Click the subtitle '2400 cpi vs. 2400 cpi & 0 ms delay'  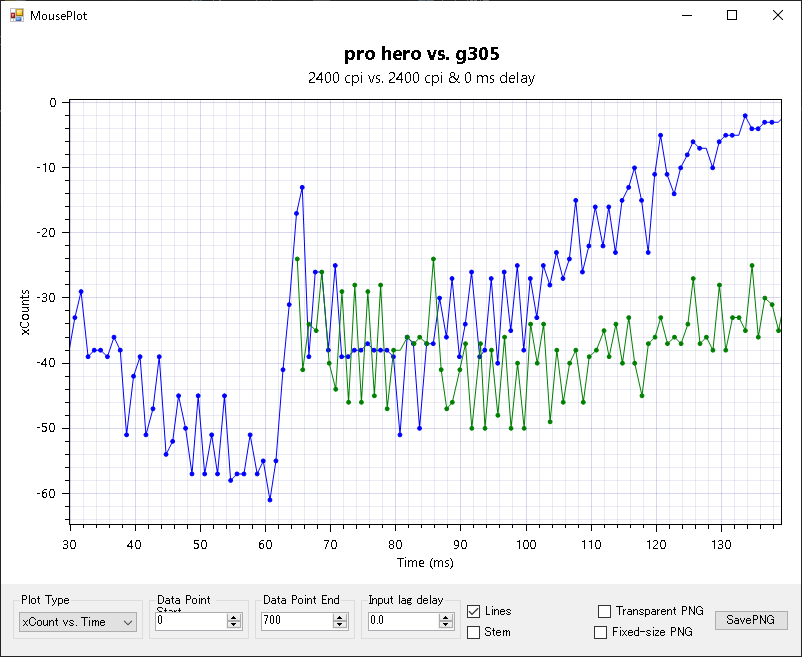(421, 78)
